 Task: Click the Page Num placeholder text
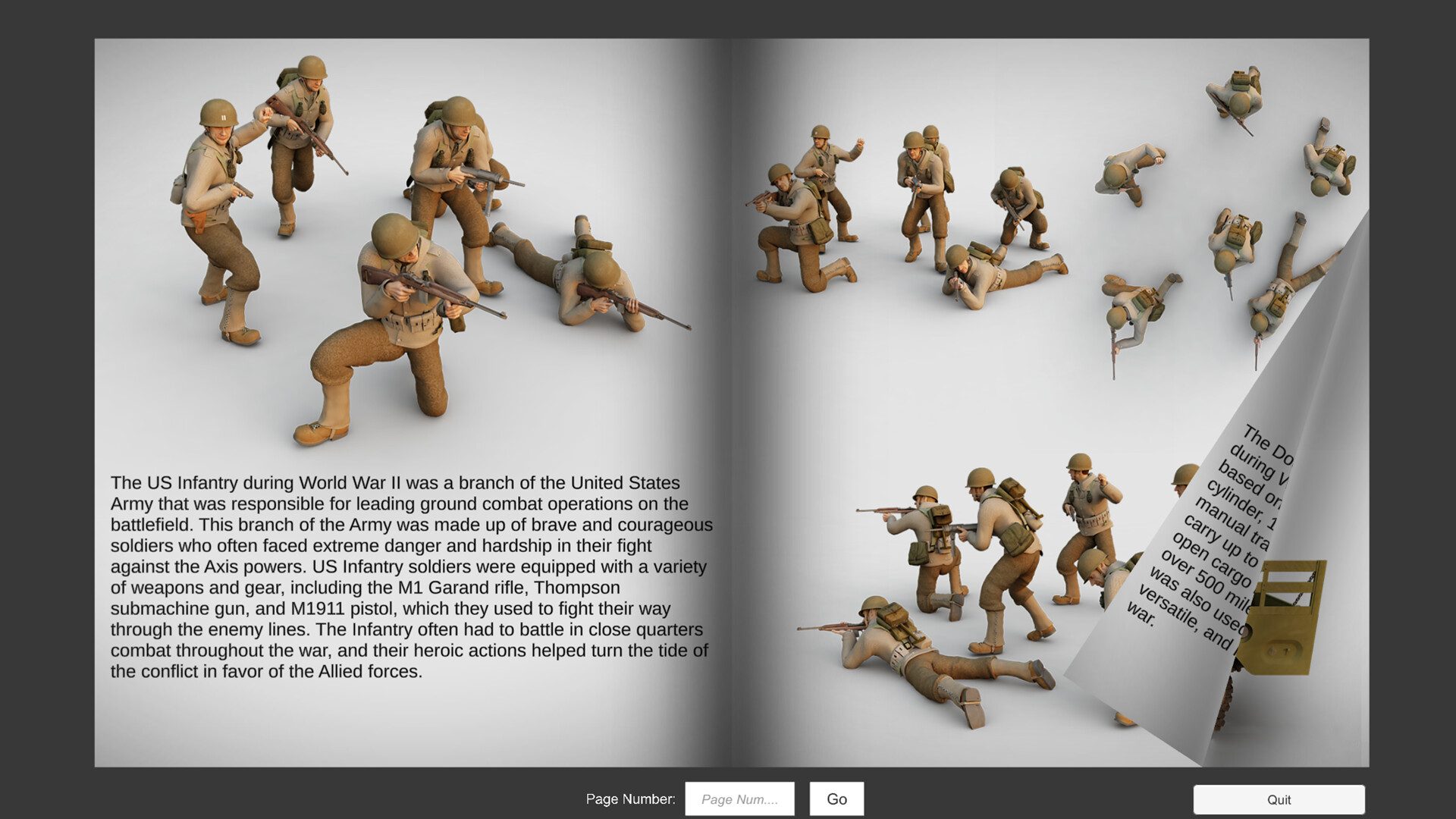739,799
